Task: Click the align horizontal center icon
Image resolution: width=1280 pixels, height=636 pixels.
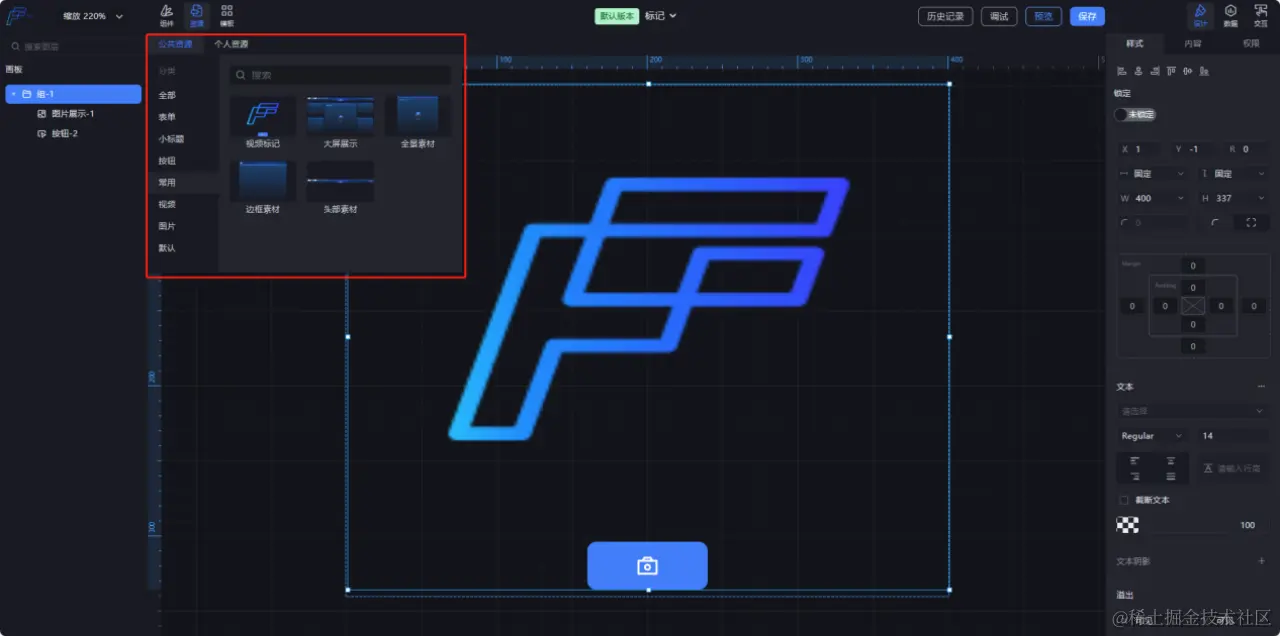Action: coord(1139,71)
